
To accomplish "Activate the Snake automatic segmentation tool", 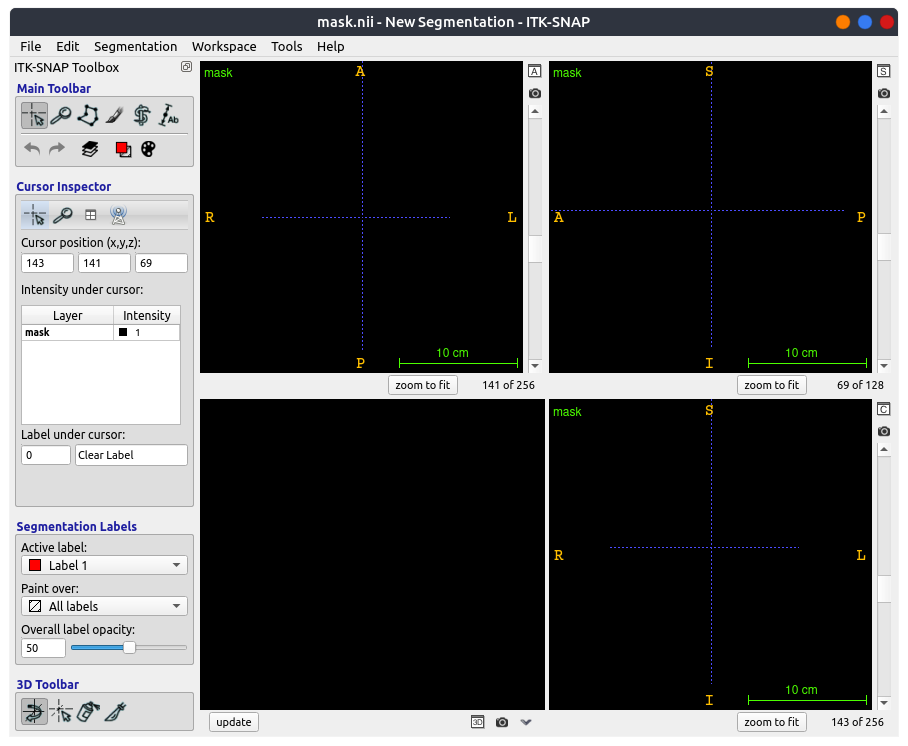I will (x=140, y=116).
